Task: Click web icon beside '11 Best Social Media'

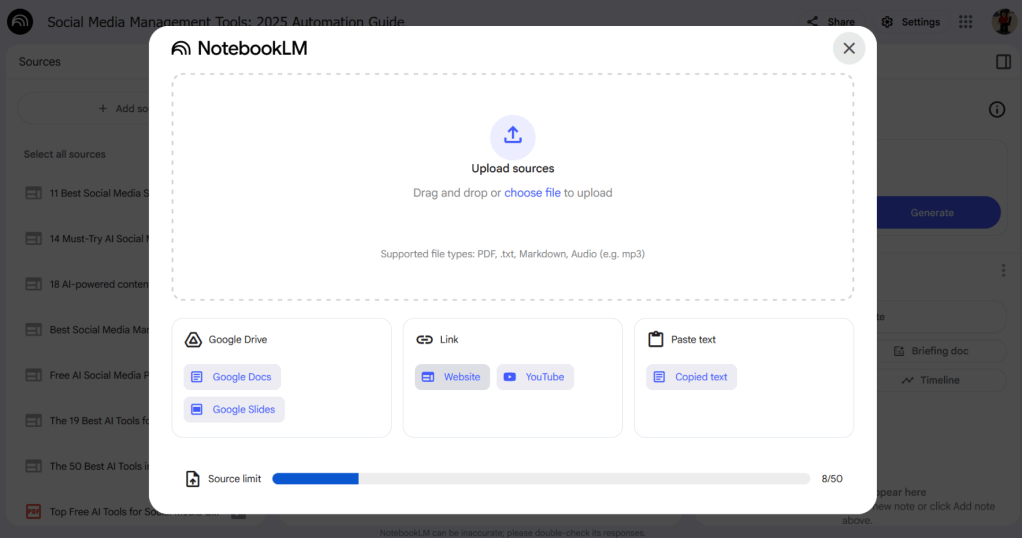Action: pos(33,193)
